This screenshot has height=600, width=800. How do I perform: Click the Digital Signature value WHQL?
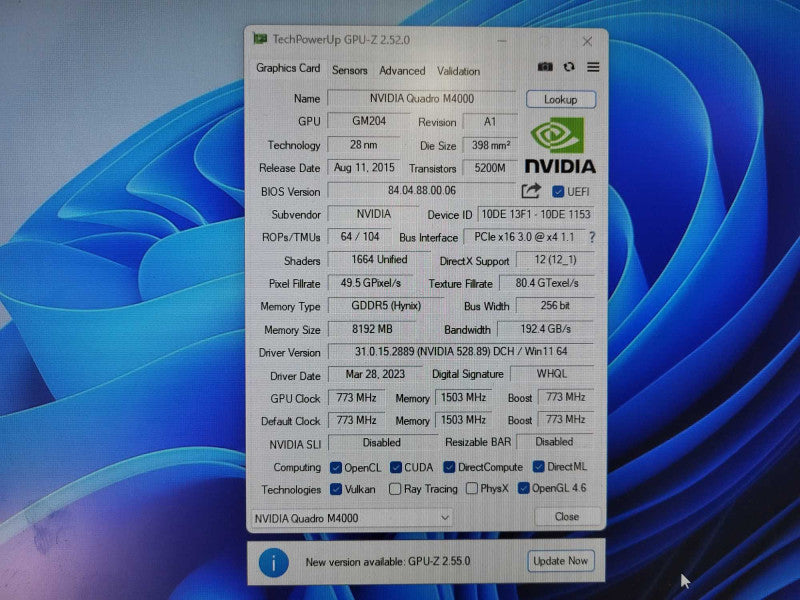552,374
